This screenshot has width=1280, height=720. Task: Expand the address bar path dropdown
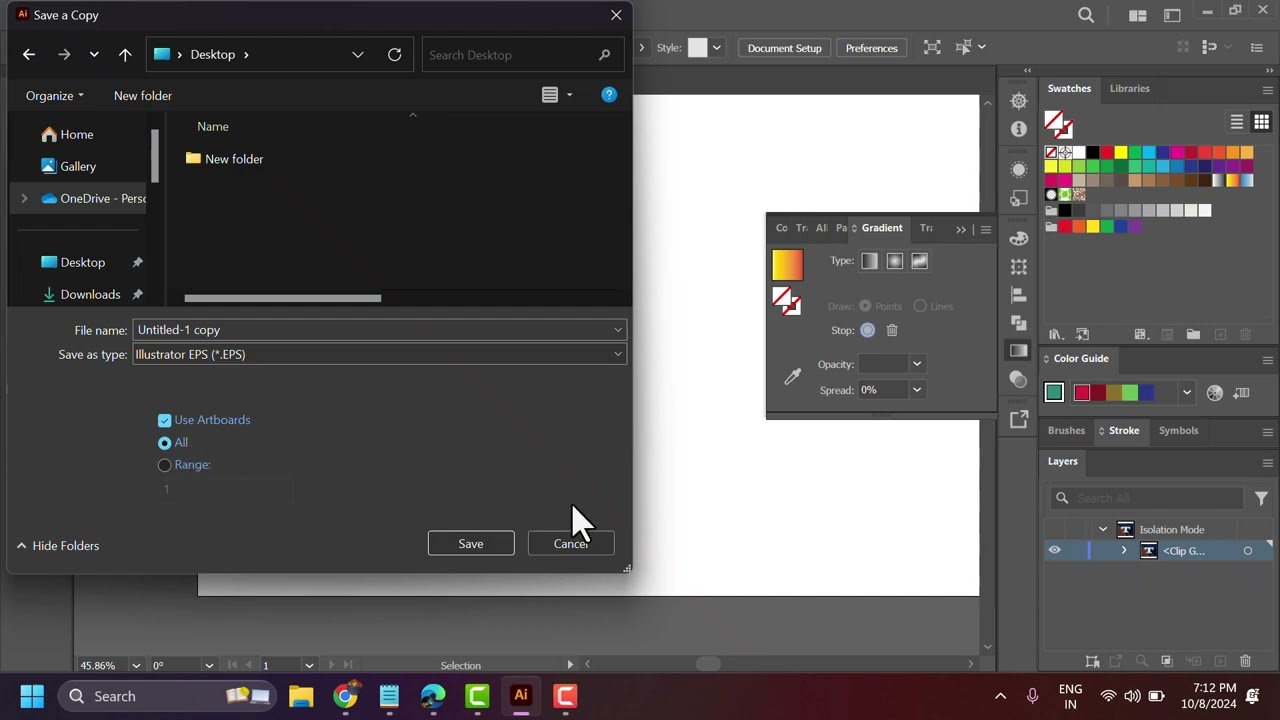coord(357,55)
